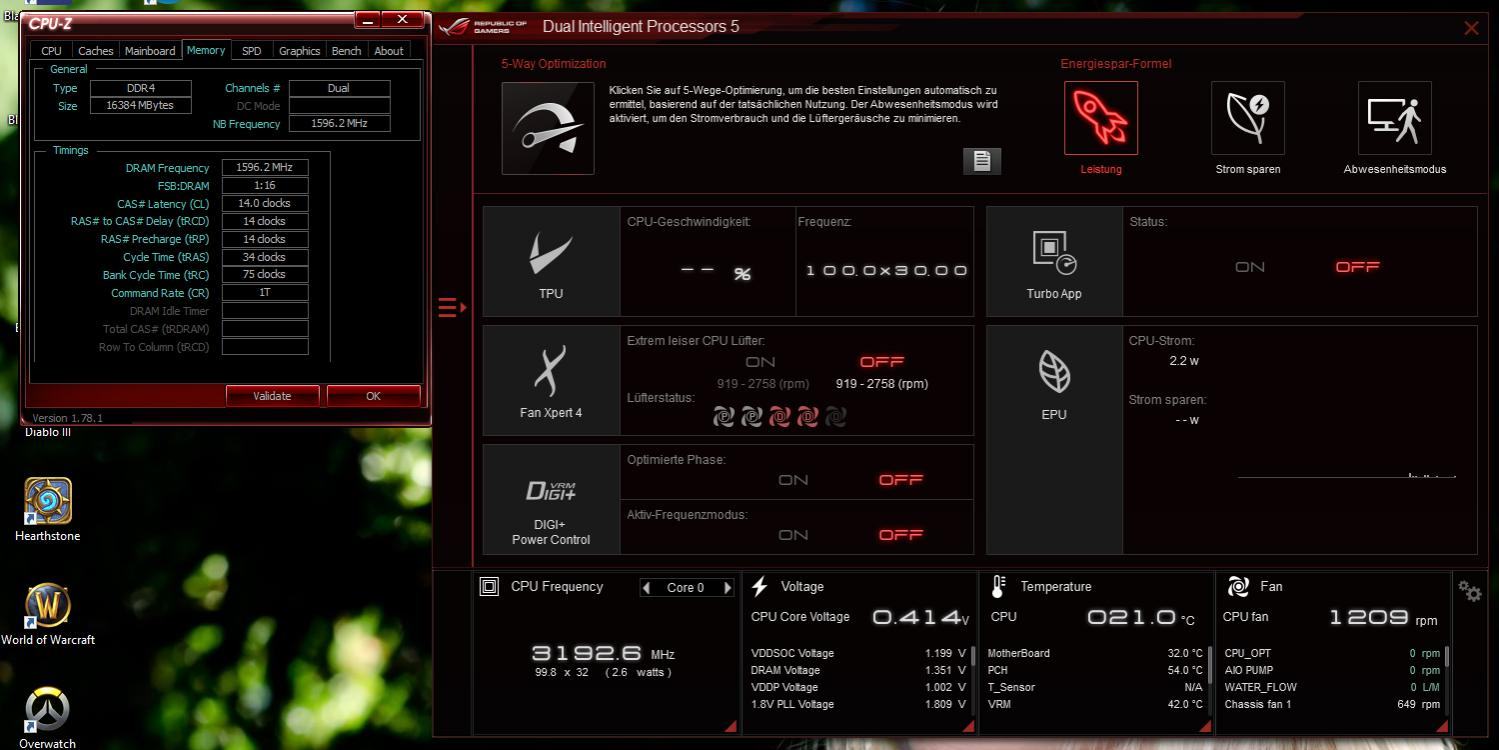Open Caches tab in CPU-Z

point(96,51)
